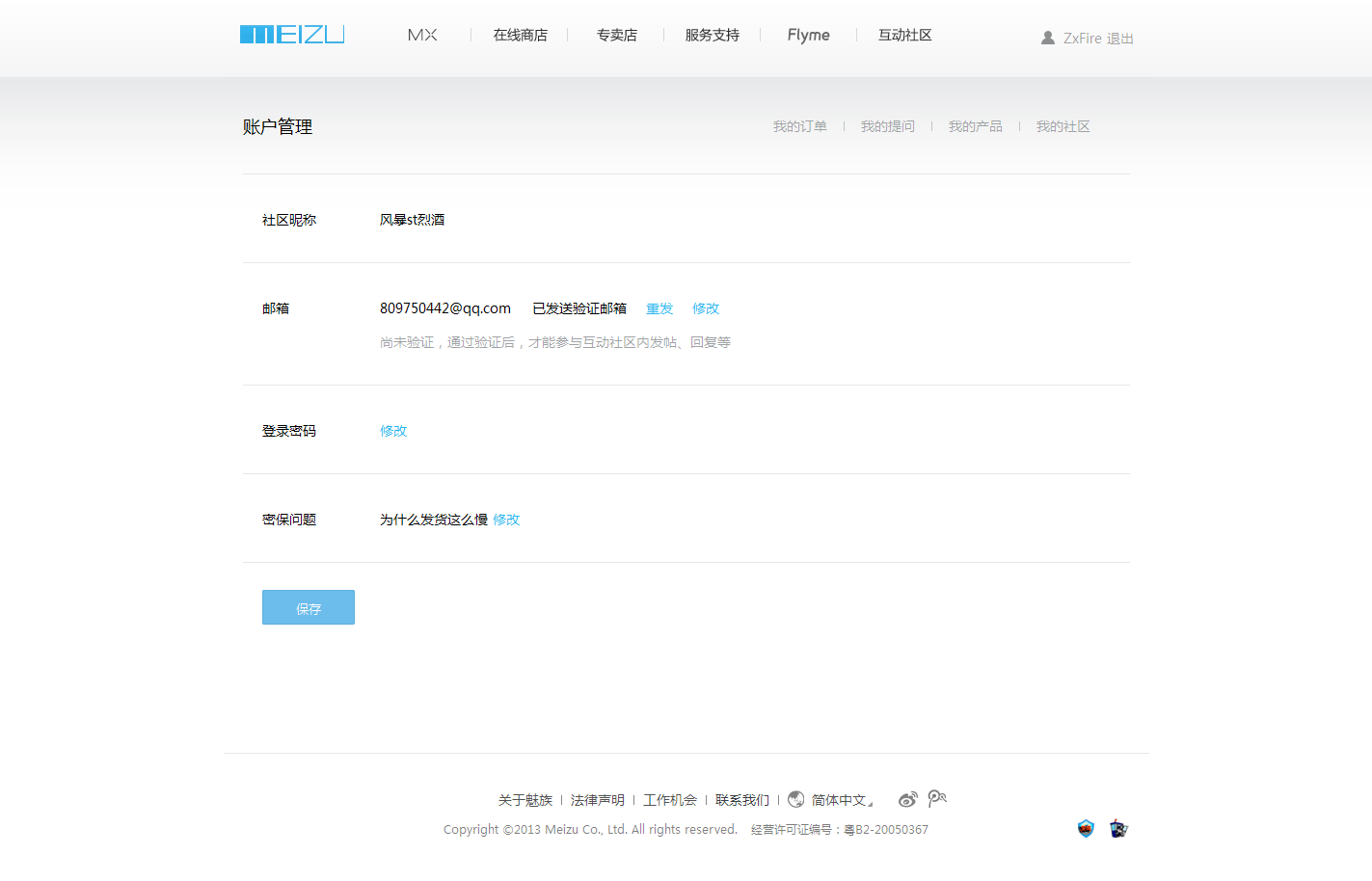Click the Tencent Weibo icon in the footer
The width and height of the screenshot is (1372, 881).
pyautogui.click(x=936, y=799)
